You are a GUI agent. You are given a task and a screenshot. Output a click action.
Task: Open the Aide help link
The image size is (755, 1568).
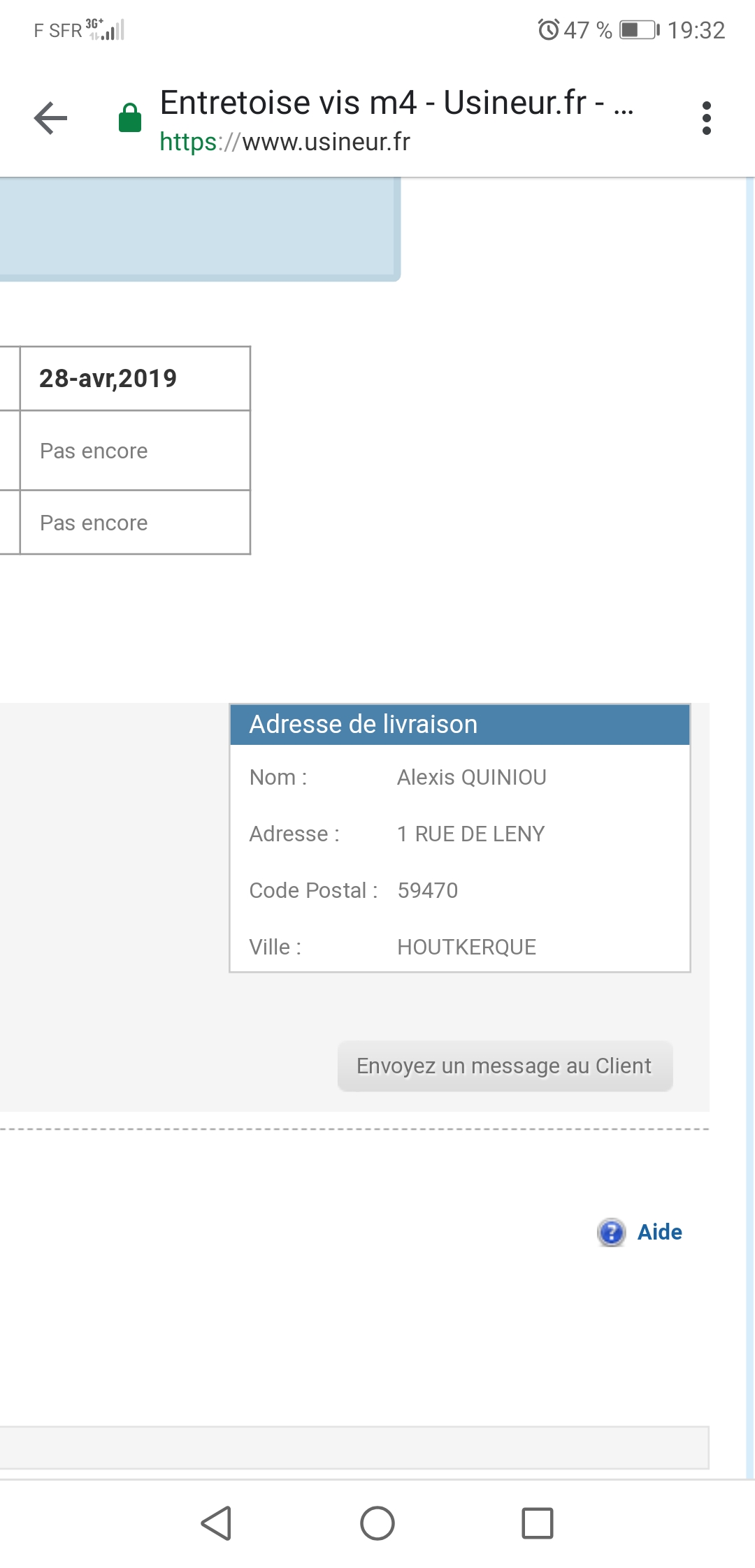pos(659,1232)
